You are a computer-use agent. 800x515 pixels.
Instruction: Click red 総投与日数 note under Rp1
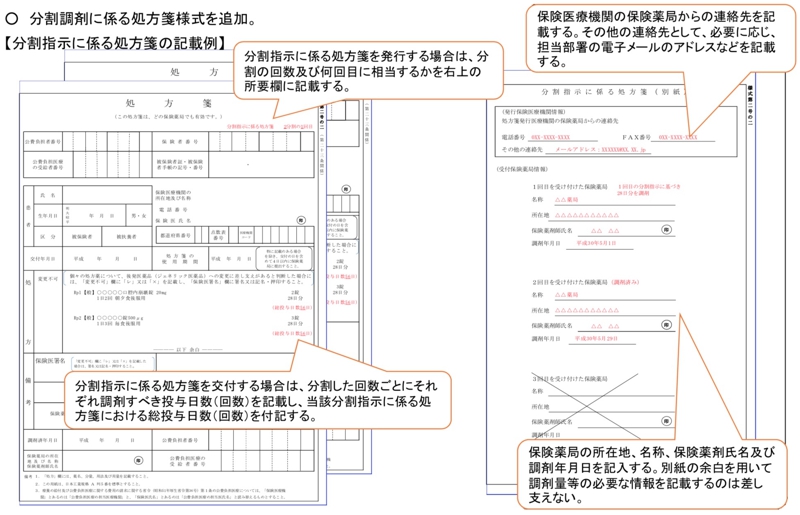[292, 308]
